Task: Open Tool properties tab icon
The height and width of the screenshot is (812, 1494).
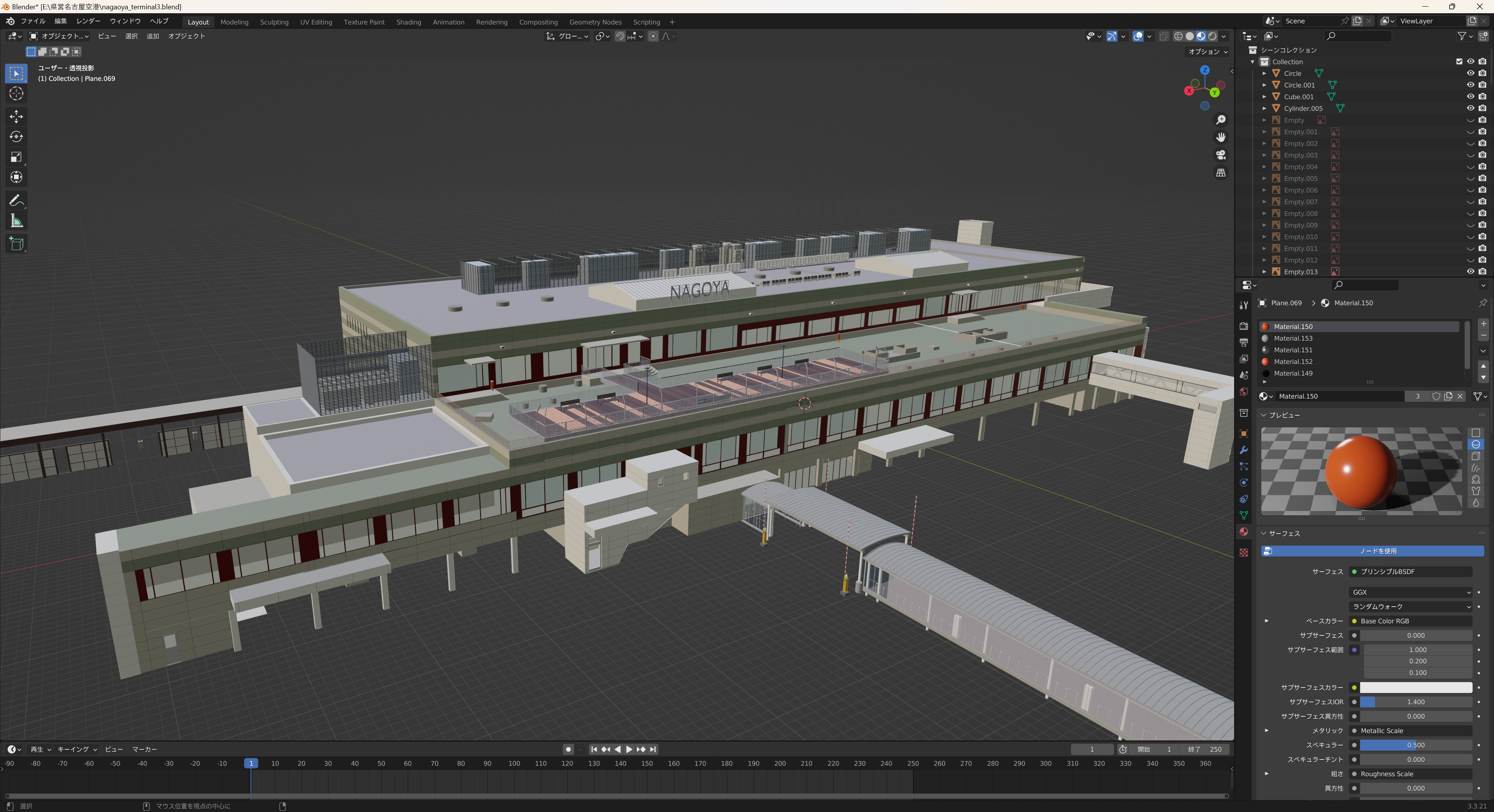Action: coord(1243,305)
